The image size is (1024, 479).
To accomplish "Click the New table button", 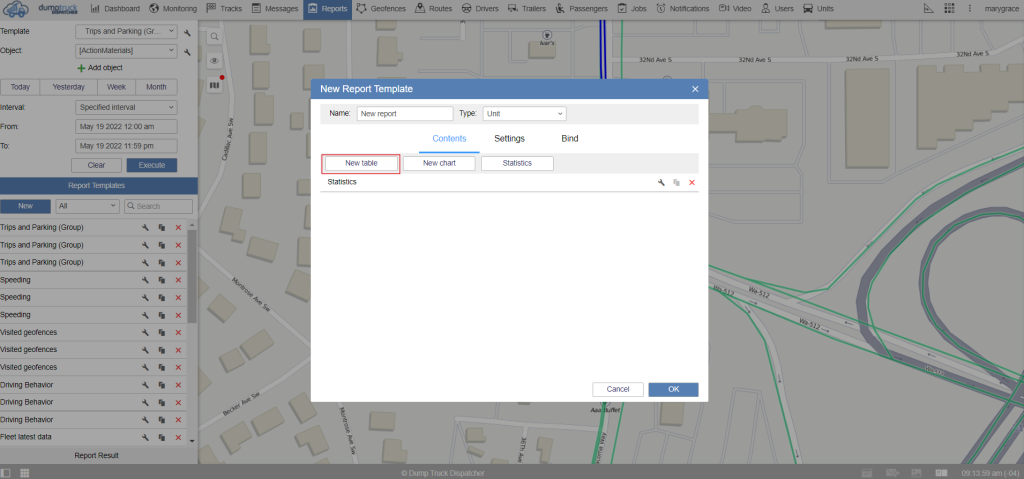I will coord(361,163).
